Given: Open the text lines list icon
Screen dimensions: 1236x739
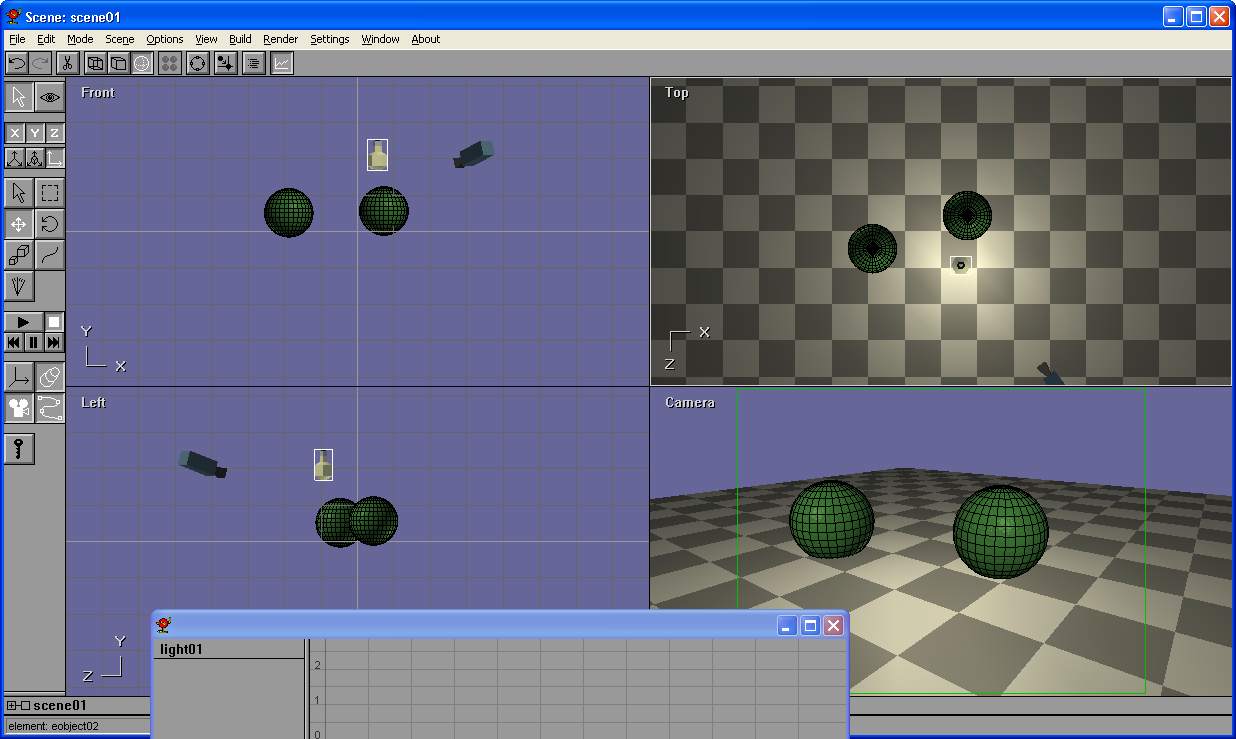Looking at the screenshot, I should [254, 63].
